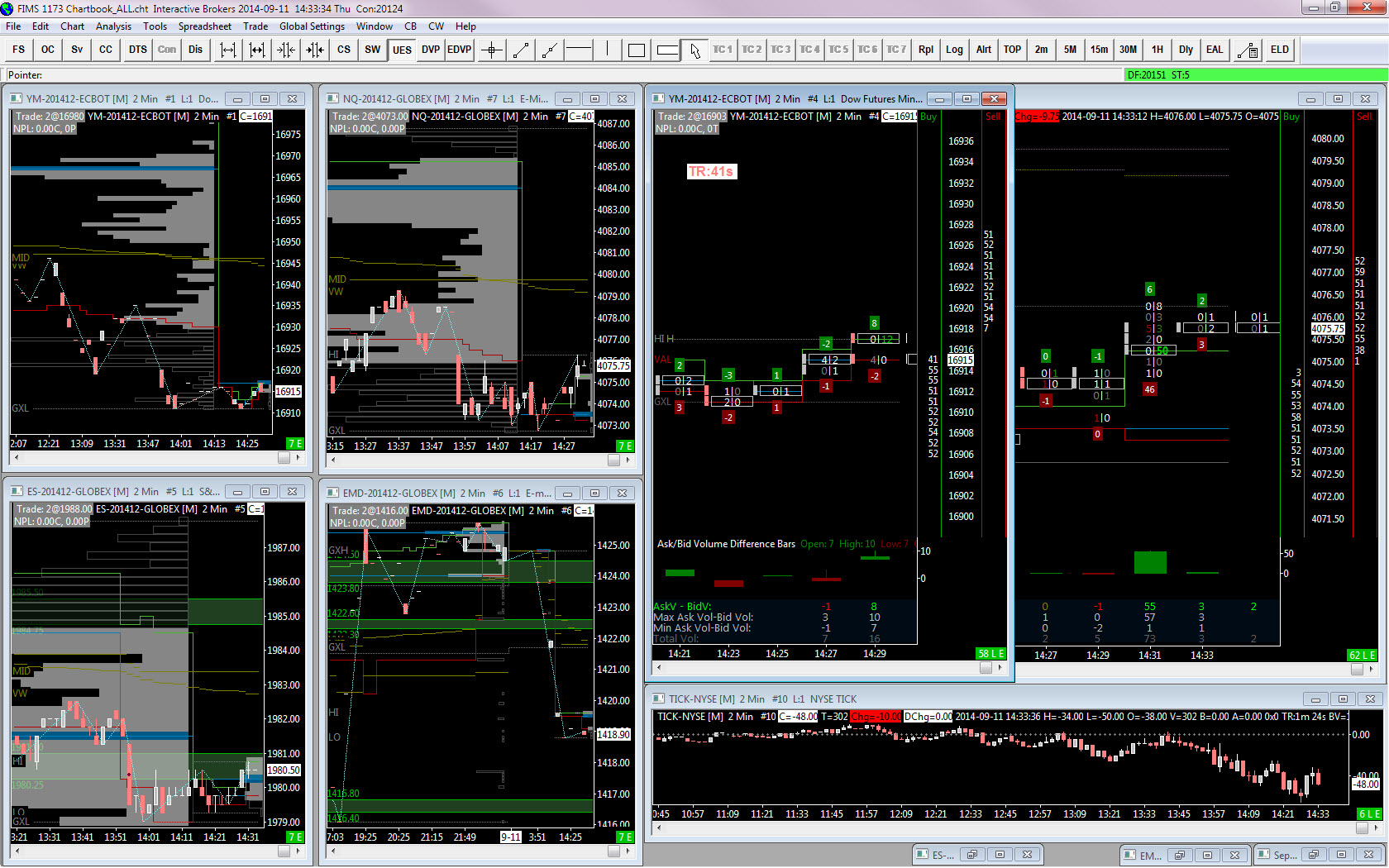The image size is (1389, 868).
Task: Open the Help menu
Action: (x=466, y=26)
